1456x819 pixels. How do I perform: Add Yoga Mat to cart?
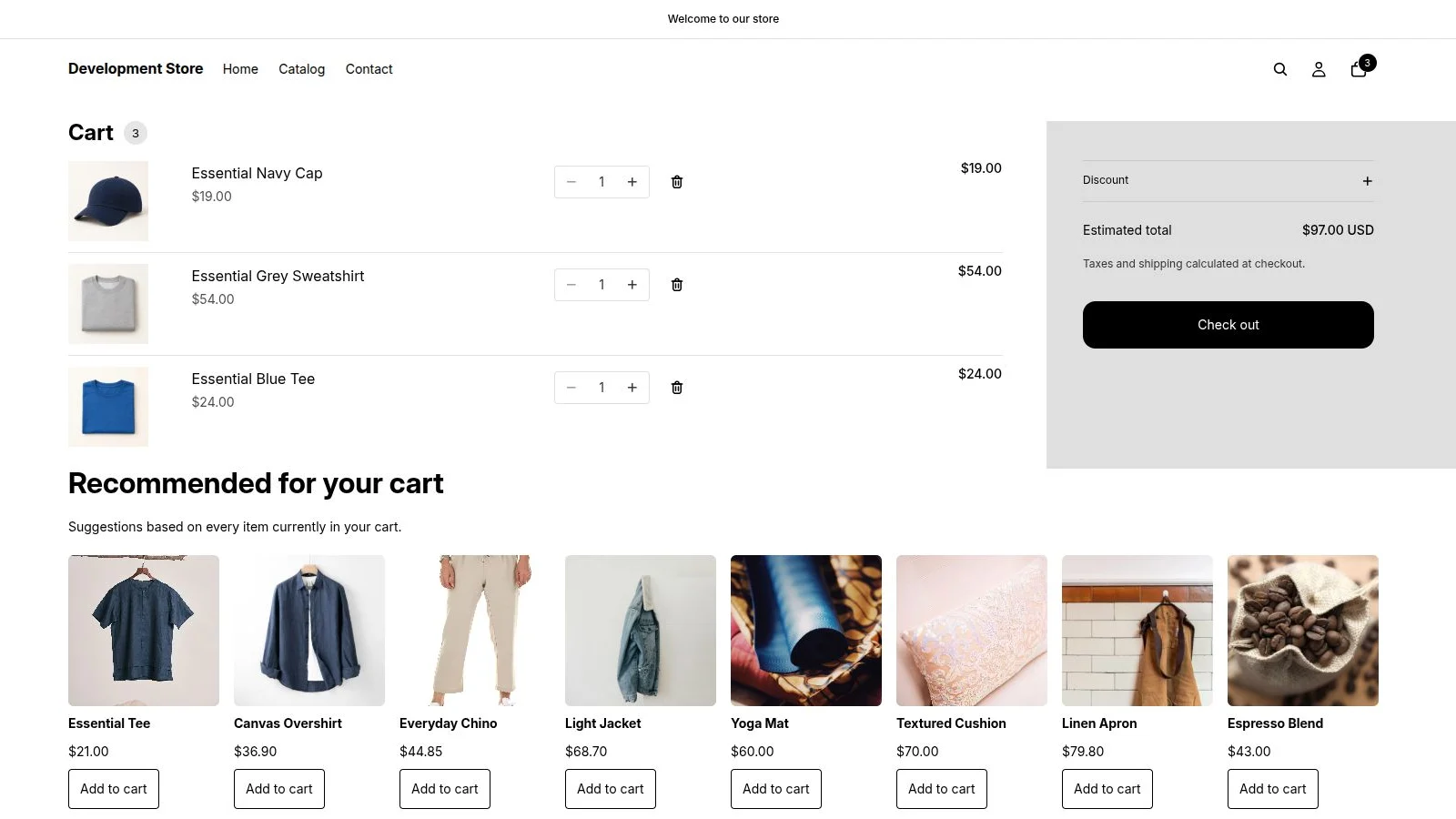click(776, 789)
